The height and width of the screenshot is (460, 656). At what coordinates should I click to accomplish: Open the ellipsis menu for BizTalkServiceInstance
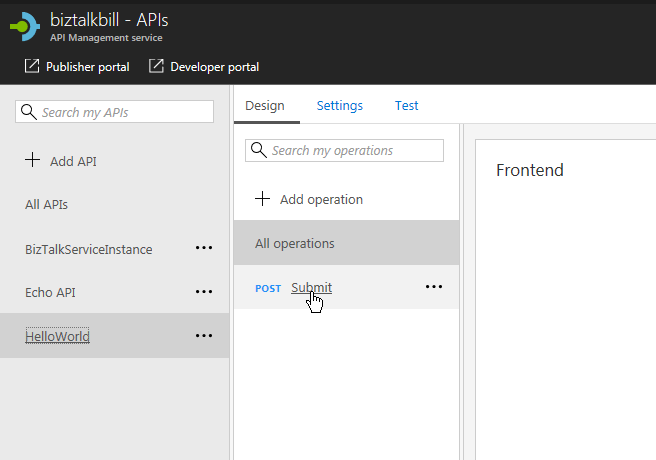[x=204, y=248]
